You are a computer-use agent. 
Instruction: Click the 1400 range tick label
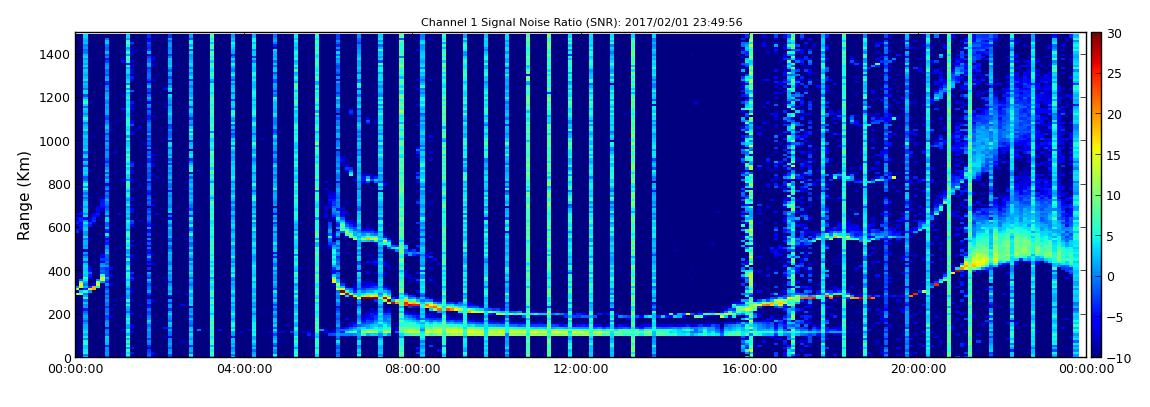(56, 55)
